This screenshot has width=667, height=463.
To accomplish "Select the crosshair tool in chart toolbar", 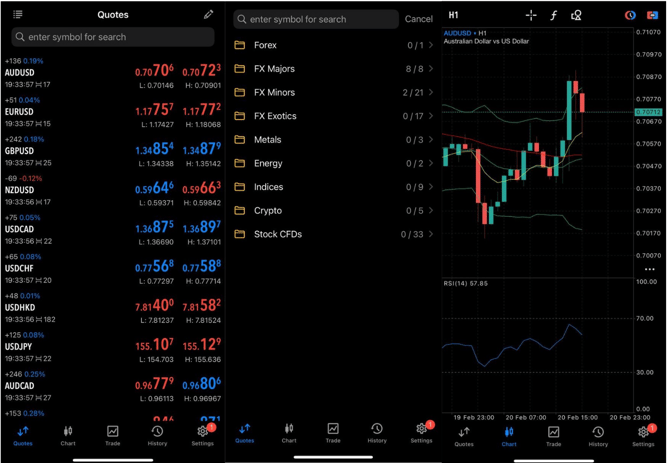I will pos(531,15).
